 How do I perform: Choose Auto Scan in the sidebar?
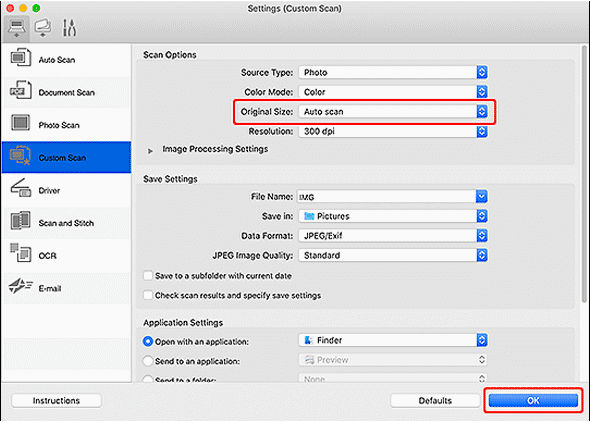pos(66,60)
